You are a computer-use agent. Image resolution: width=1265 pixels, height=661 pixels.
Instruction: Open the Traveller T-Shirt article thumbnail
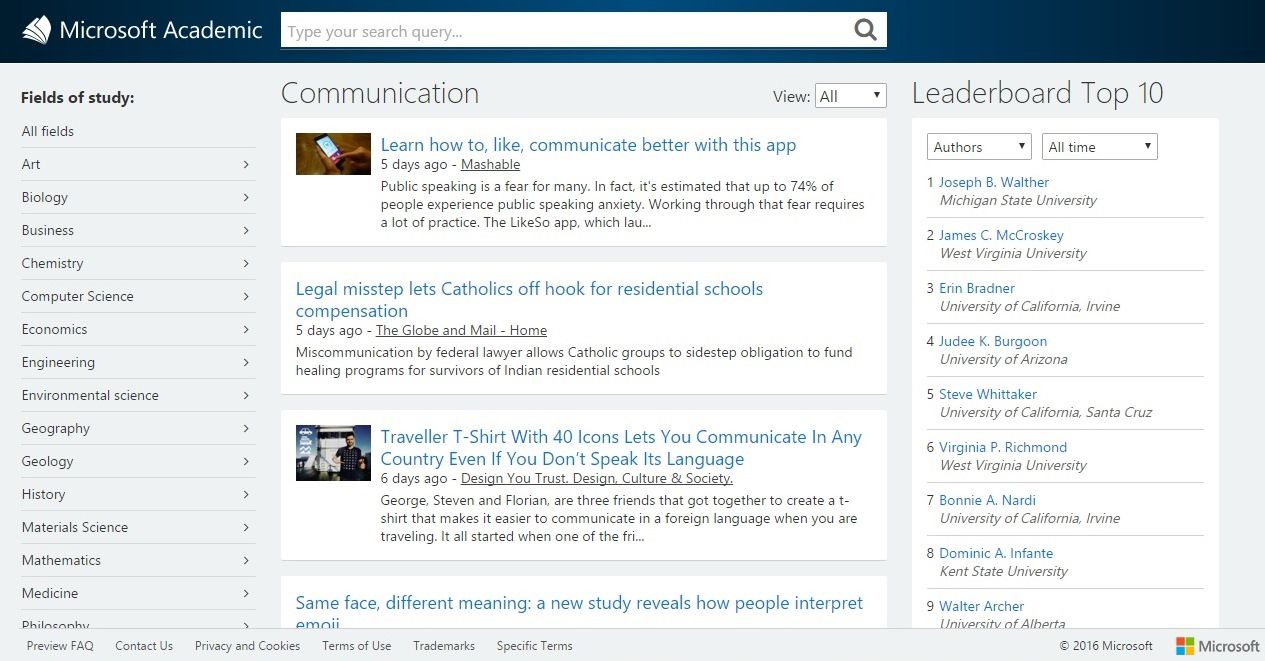click(333, 453)
